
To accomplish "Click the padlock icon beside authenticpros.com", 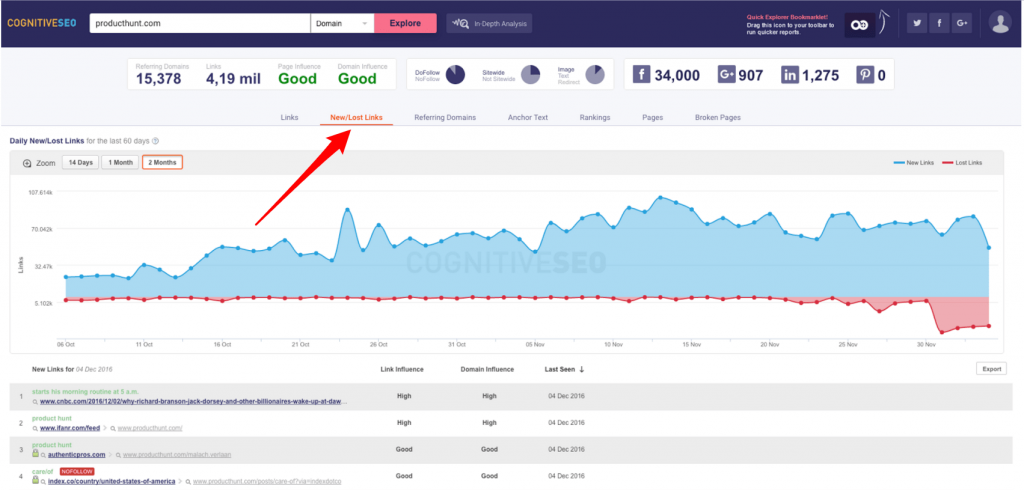I will [35, 453].
